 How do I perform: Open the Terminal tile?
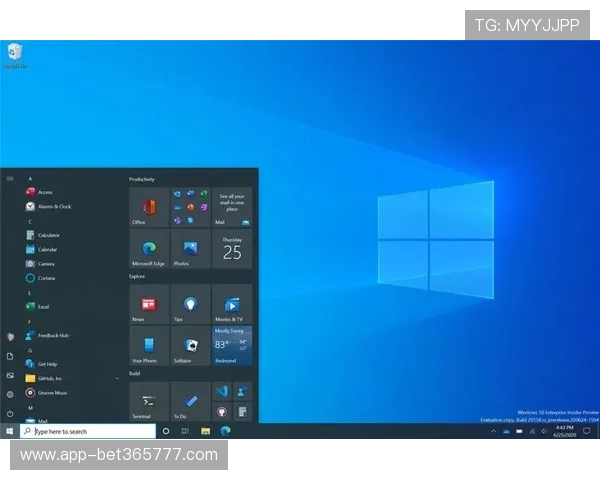click(x=149, y=400)
